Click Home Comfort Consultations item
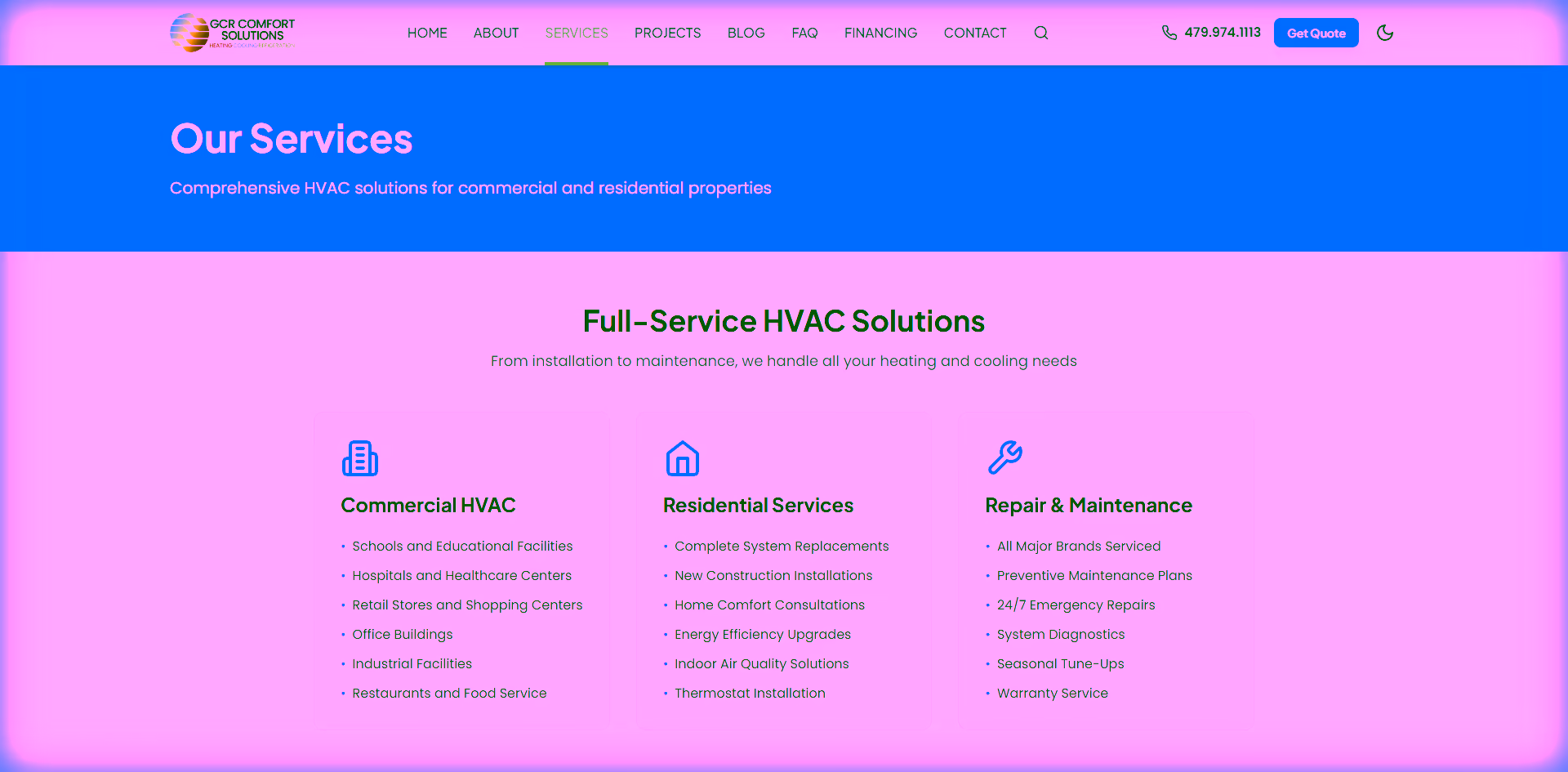1568x772 pixels. 769,605
